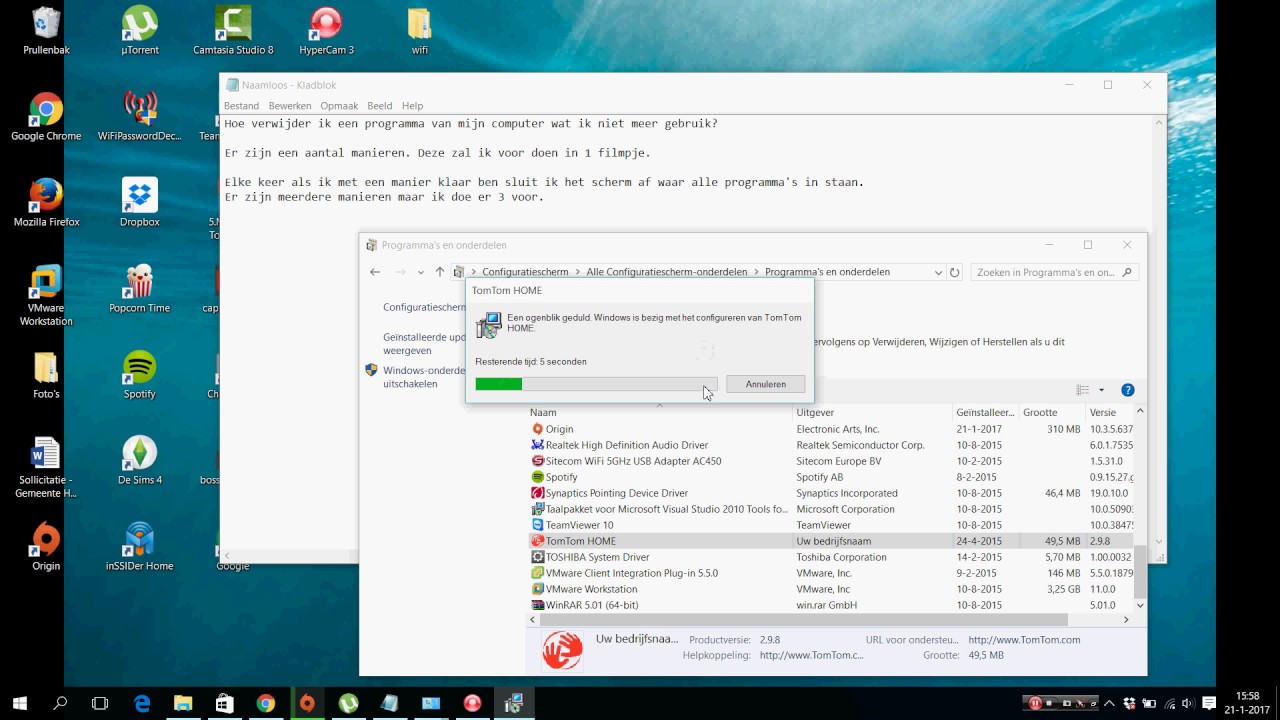Open Spotify desktop shortcut
The height and width of the screenshot is (720, 1280).
click(x=140, y=375)
